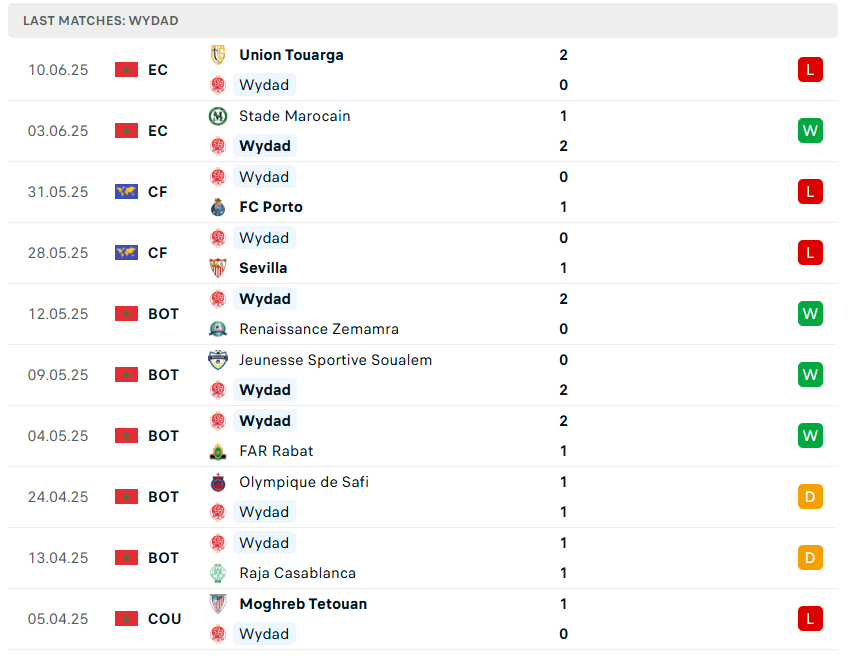Screen dimensions: 849x660
Task: Click the Sevilla club crest
Action: 218,268
